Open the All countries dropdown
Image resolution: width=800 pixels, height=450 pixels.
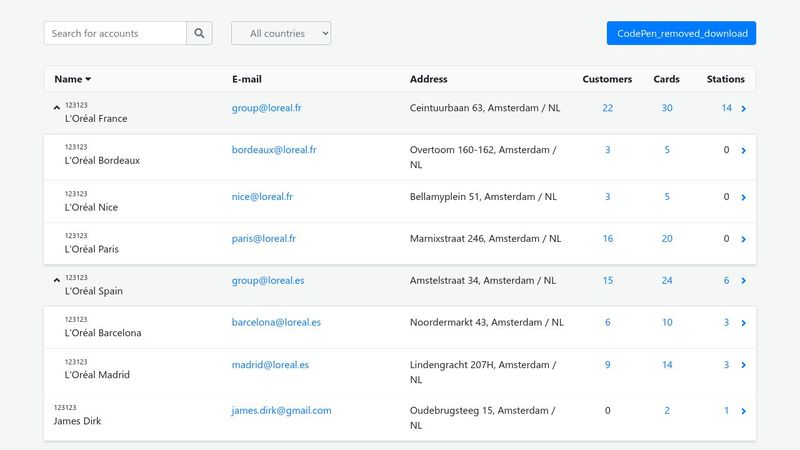(281, 33)
